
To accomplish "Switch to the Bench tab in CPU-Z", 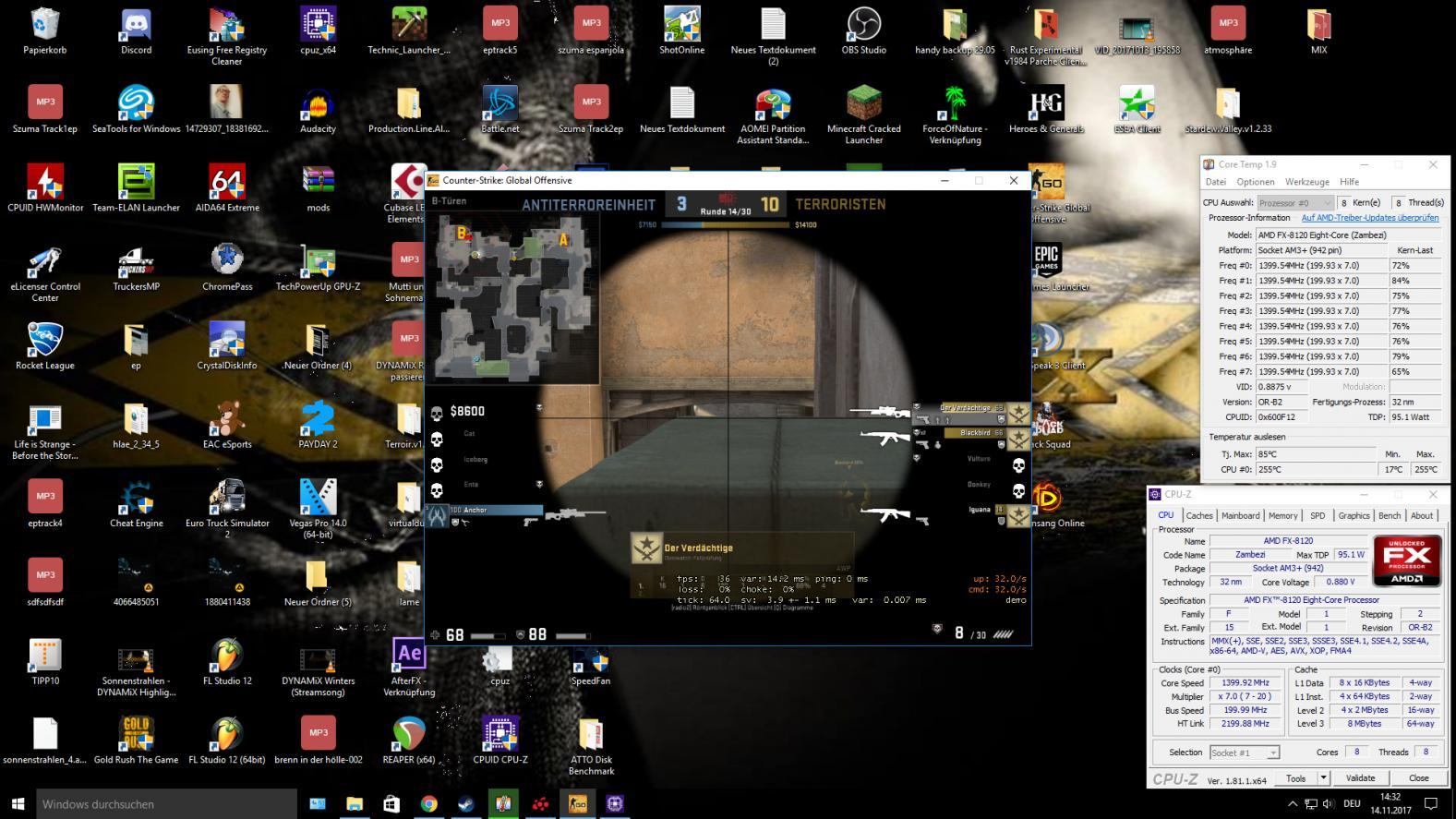I will pos(1390,516).
